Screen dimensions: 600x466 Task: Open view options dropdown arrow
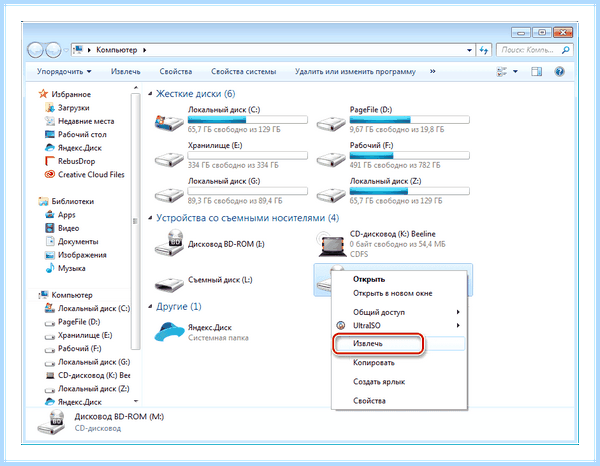pos(515,72)
